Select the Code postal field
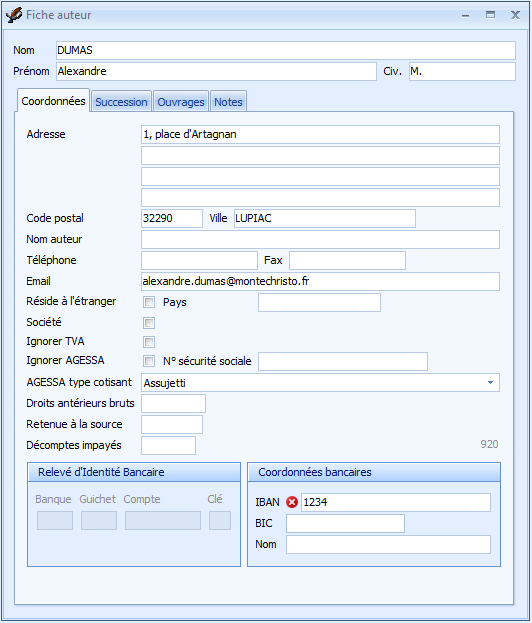 tap(172, 219)
